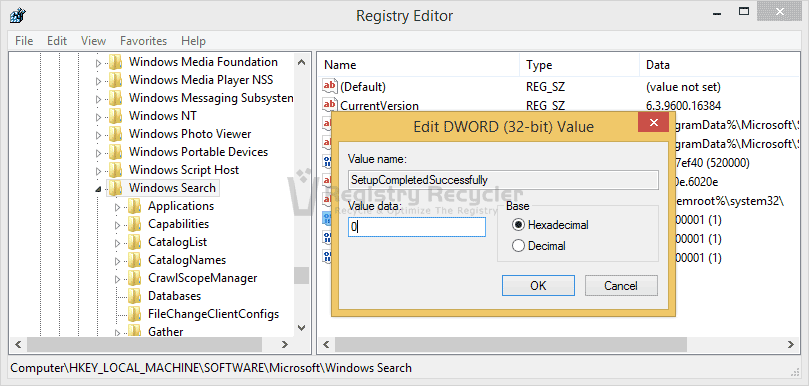
Task: Click the FileChangeClientConfigs folder icon
Action: tap(135, 315)
